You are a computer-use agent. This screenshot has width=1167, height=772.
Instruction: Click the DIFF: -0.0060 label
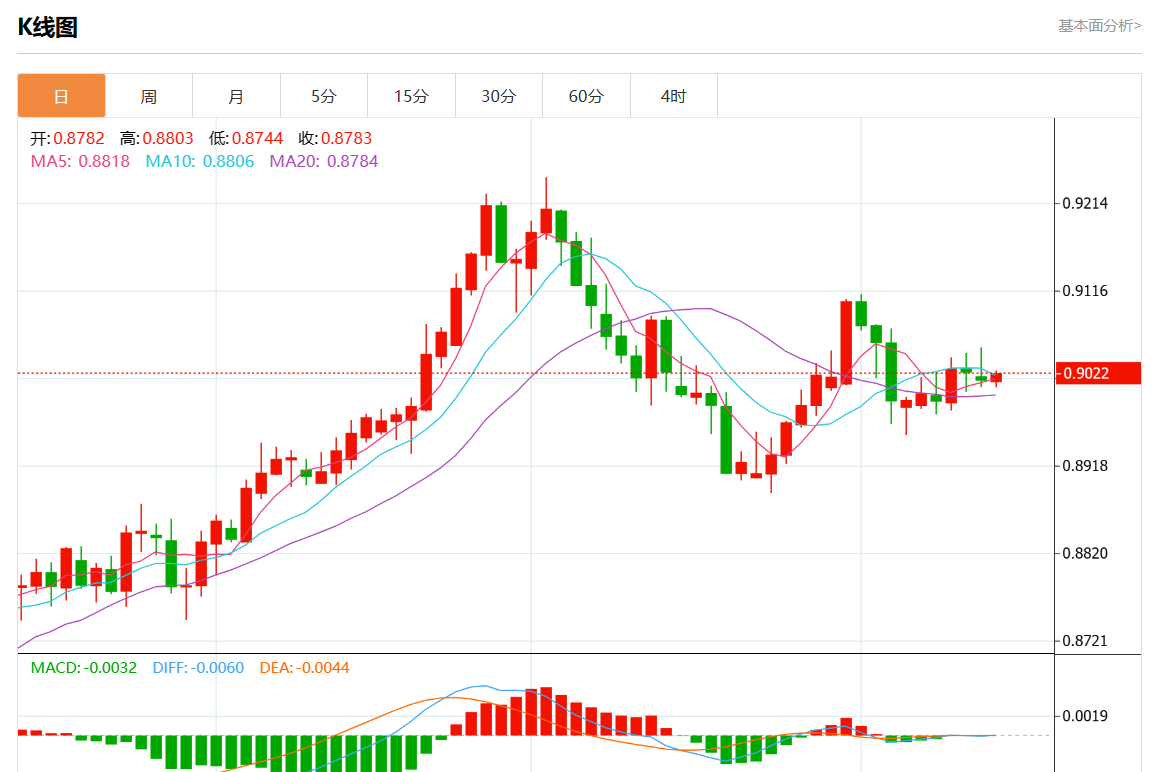pos(198,668)
